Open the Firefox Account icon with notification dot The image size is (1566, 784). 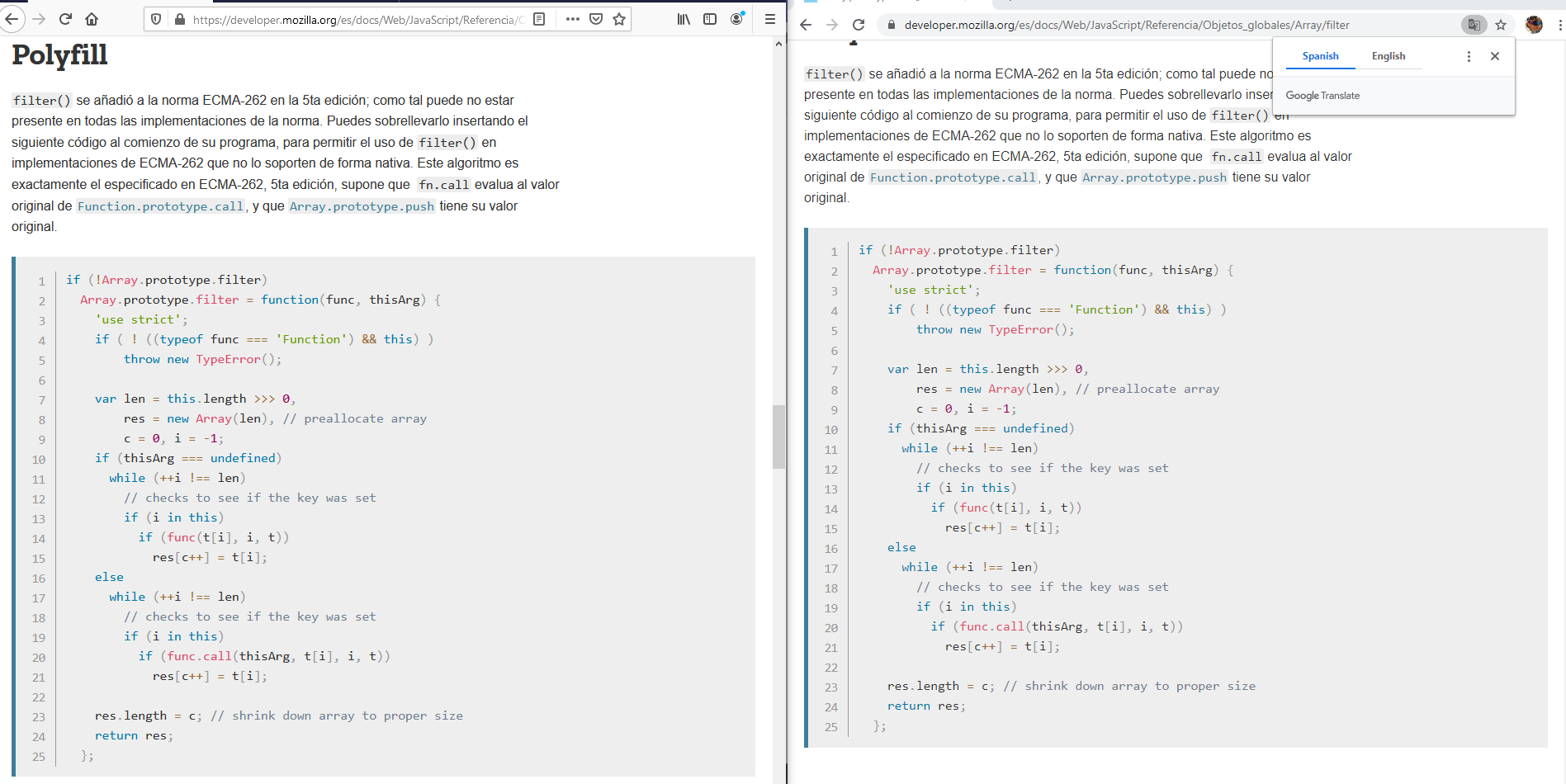737,18
